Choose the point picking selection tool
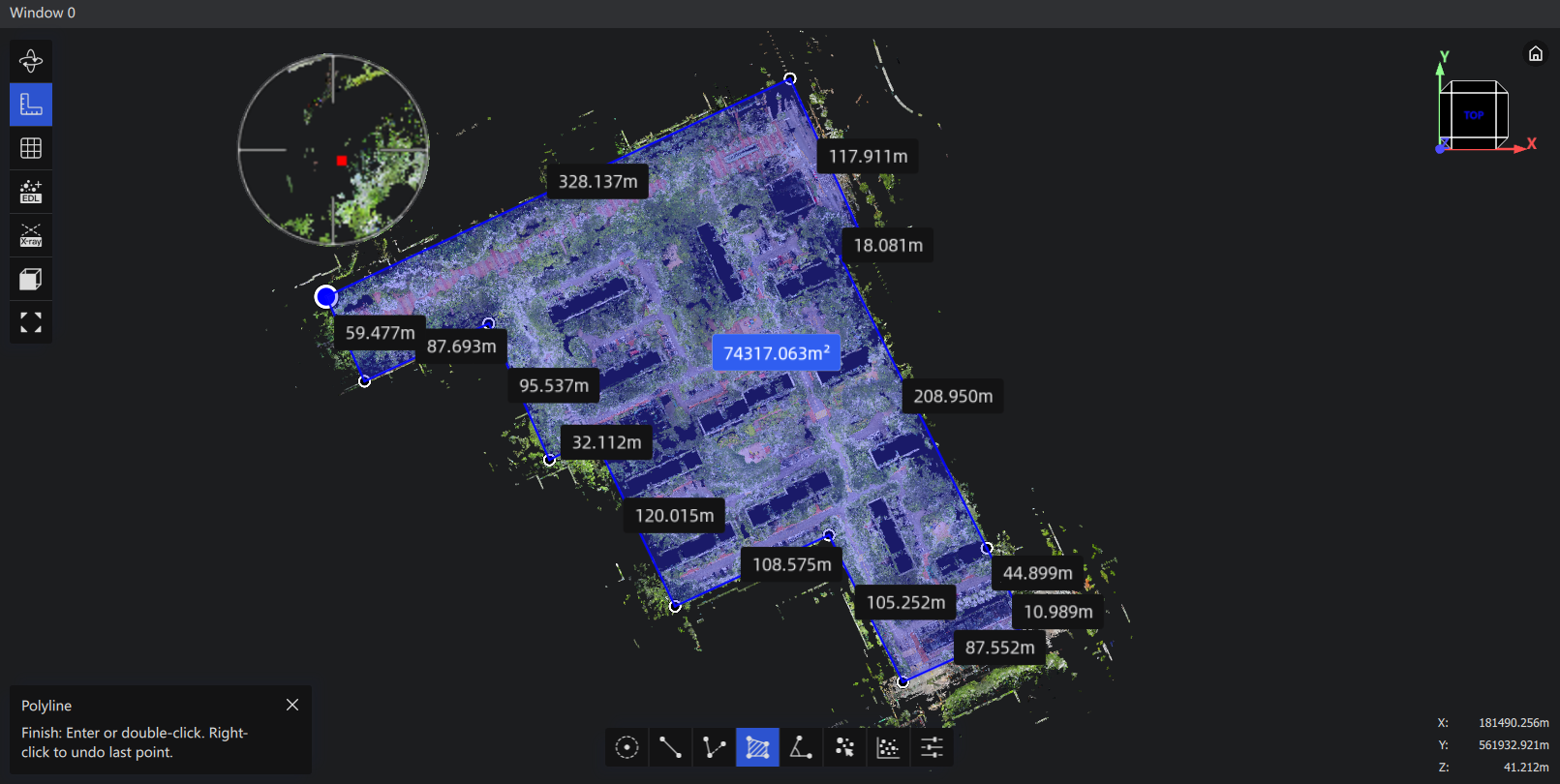The width and height of the screenshot is (1560, 784). [x=844, y=747]
